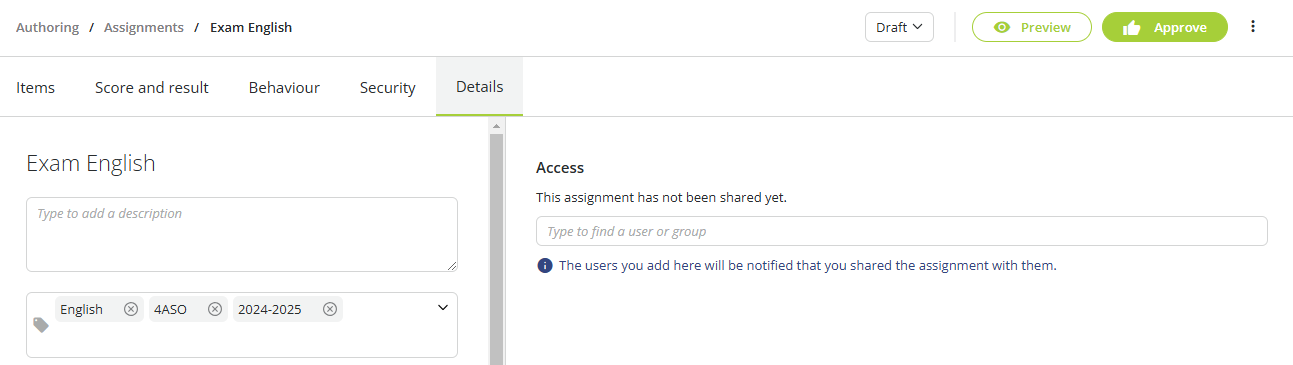Click the thumbs-up icon in Approve

pos(1132,28)
